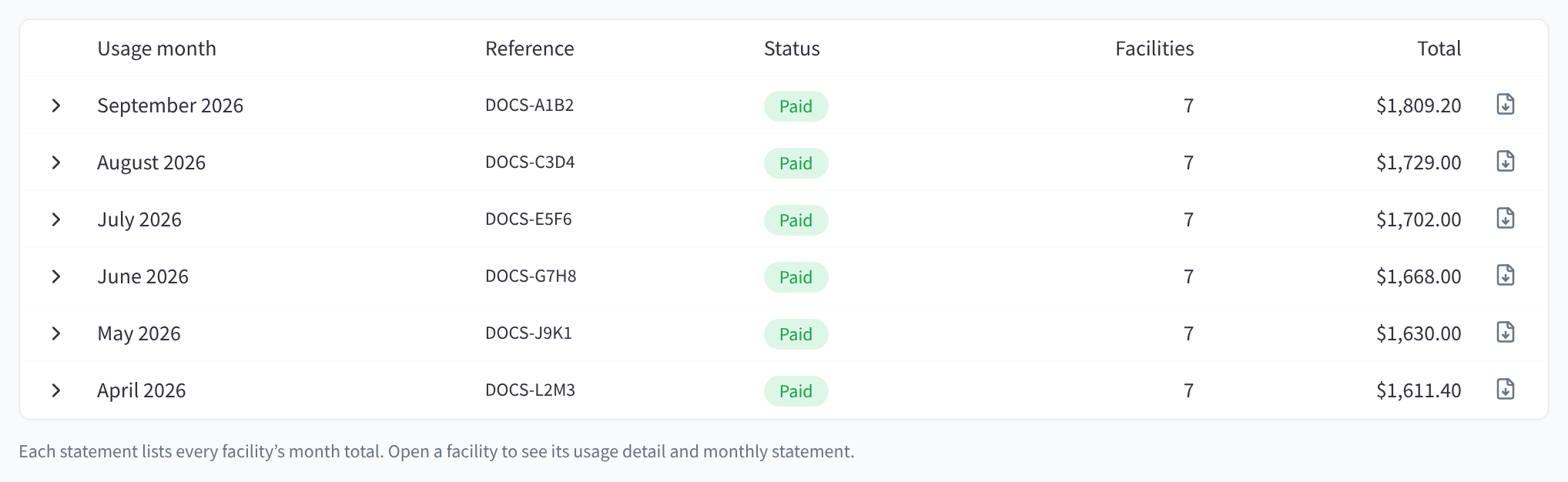Click the May 2026 month label
This screenshot has width=1568, height=482.
pos(139,333)
